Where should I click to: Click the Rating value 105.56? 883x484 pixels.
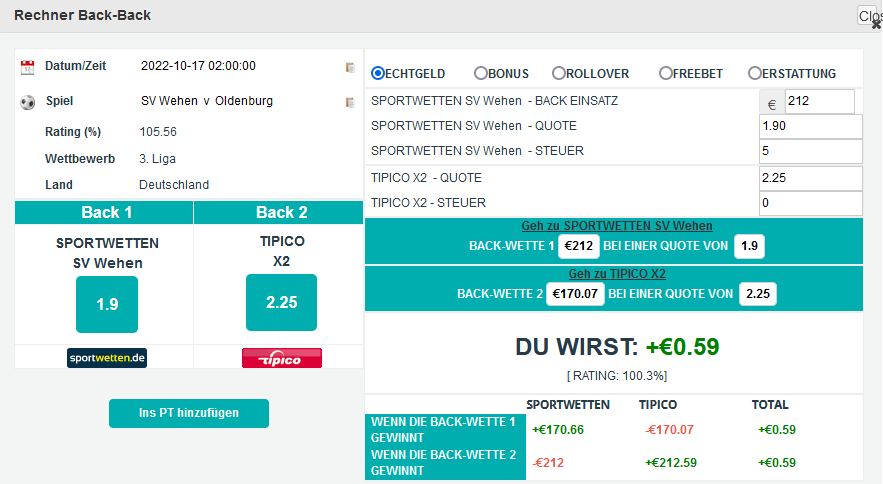[x=158, y=132]
